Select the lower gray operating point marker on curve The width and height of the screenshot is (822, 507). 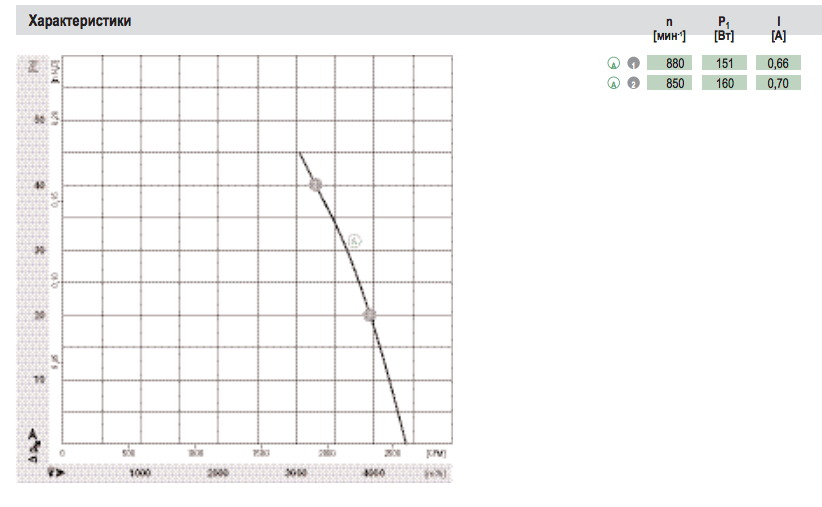pos(370,315)
